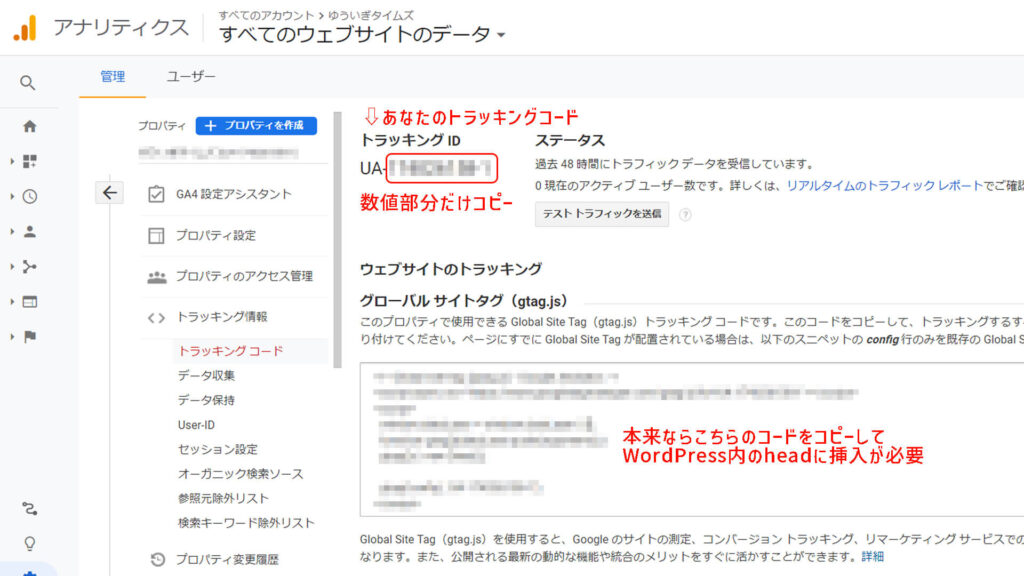Open the Customization dashboard icon
1024x576 pixels.
tap(29, 161)
